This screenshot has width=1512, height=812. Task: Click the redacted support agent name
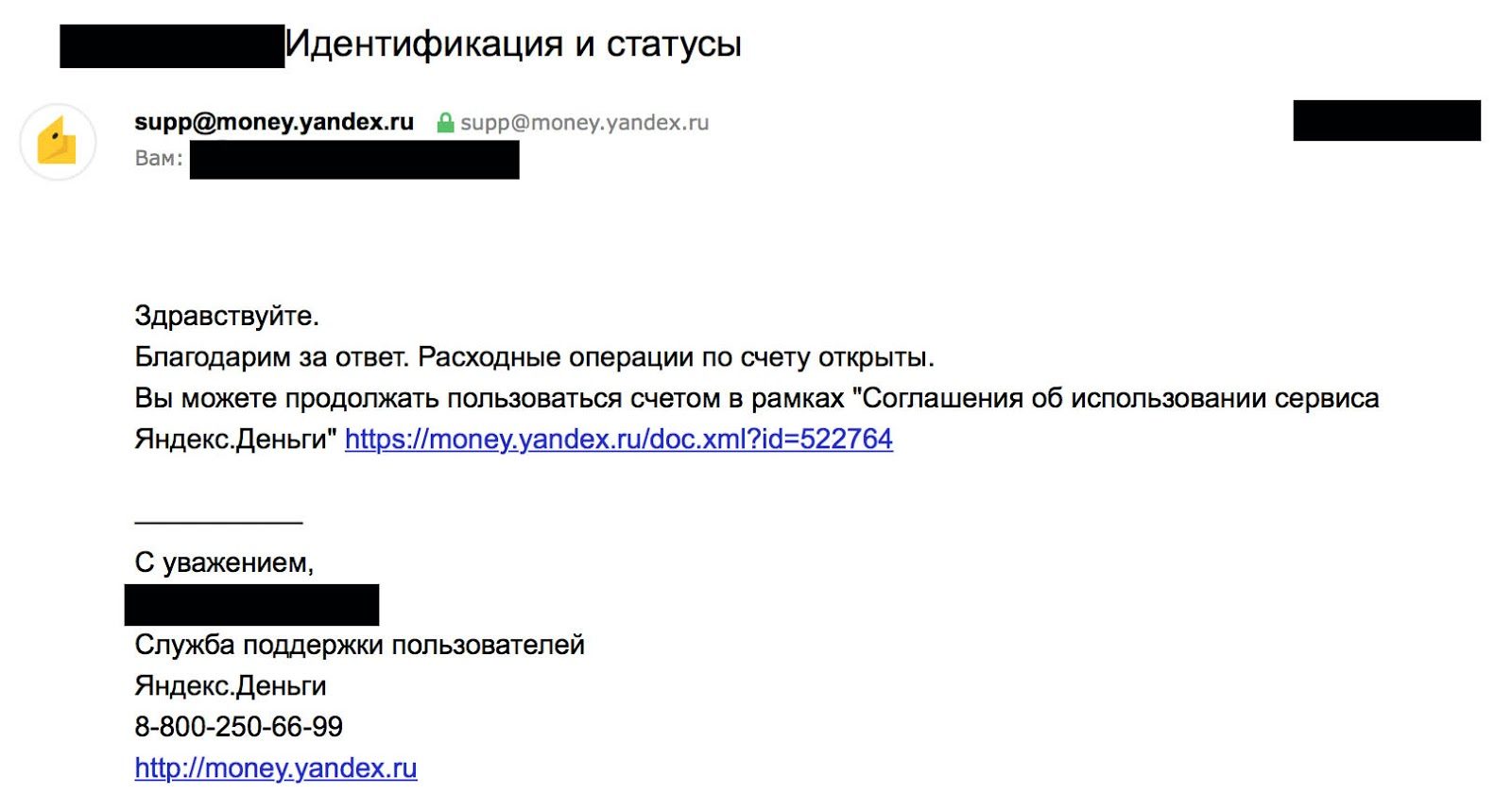click(x=251, y=605)
